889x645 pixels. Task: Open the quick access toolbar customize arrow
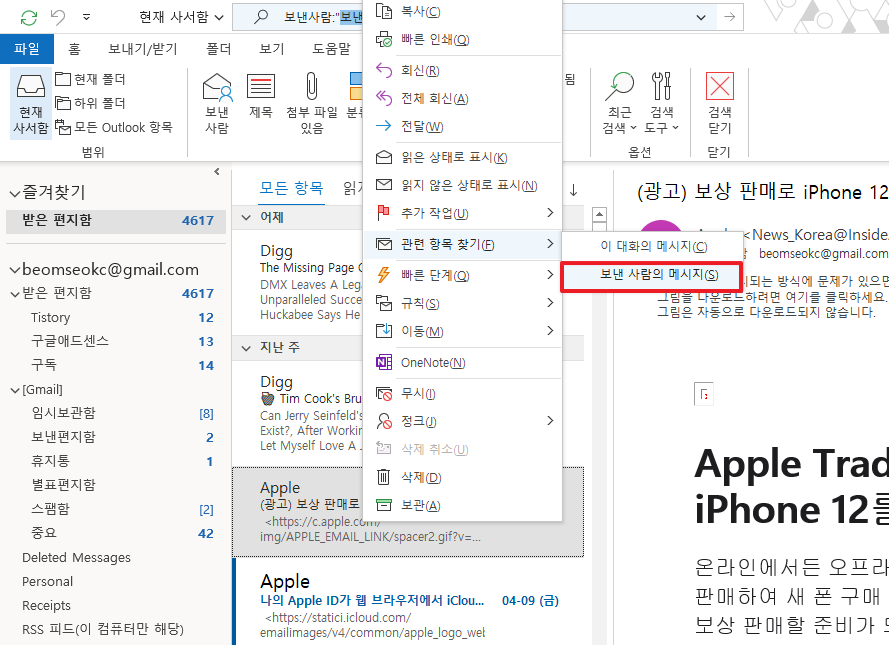coord(86,17)
